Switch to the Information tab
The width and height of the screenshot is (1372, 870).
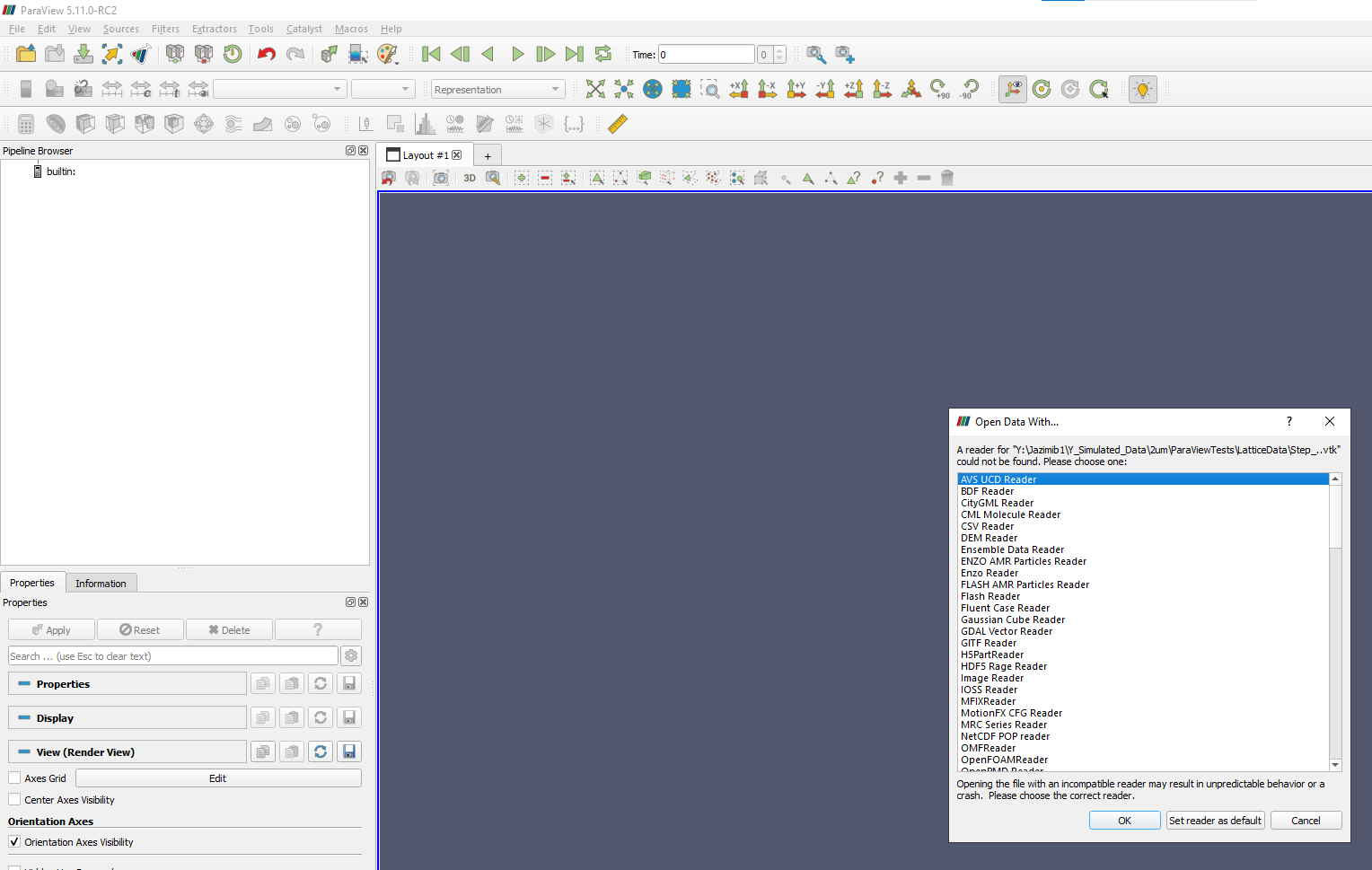pos(101,584)
